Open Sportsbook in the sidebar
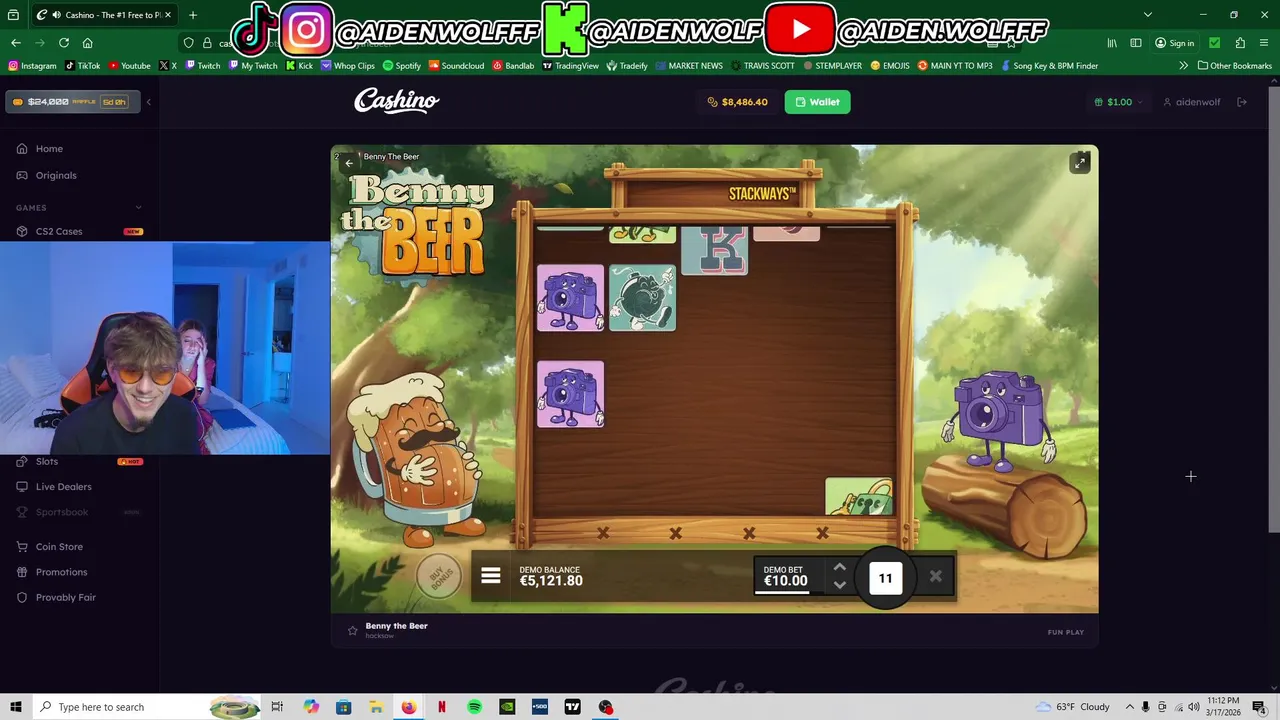 tap(62, 512)
